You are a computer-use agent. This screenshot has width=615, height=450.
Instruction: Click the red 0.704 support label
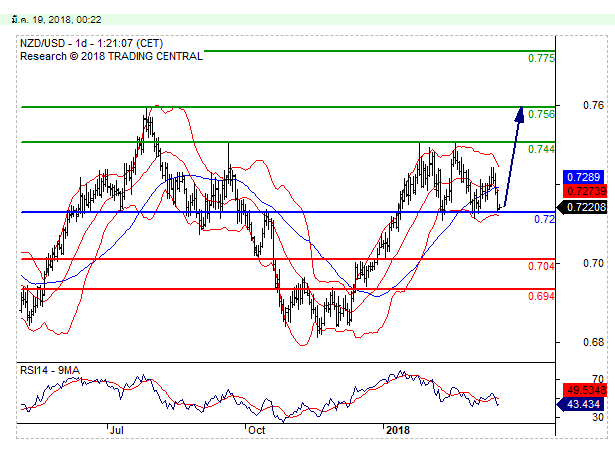tap(541, 266)
